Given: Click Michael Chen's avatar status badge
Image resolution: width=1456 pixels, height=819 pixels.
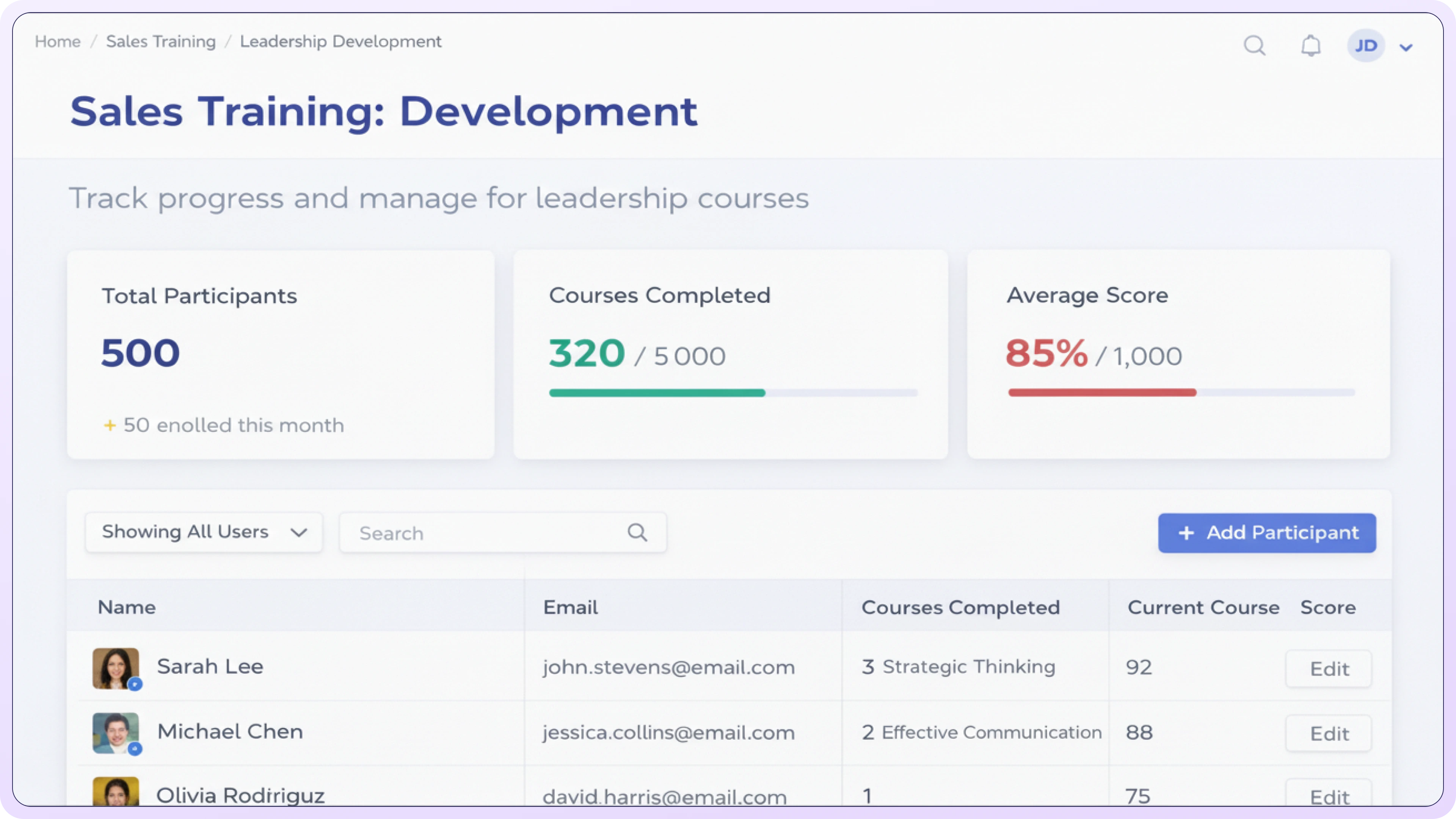Looking at the screenshot, I should [x=135, y=749].
